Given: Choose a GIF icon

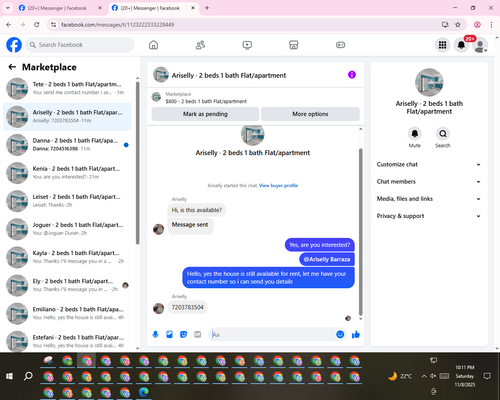Looking at the screenshot, I should (x=198, y=334).
